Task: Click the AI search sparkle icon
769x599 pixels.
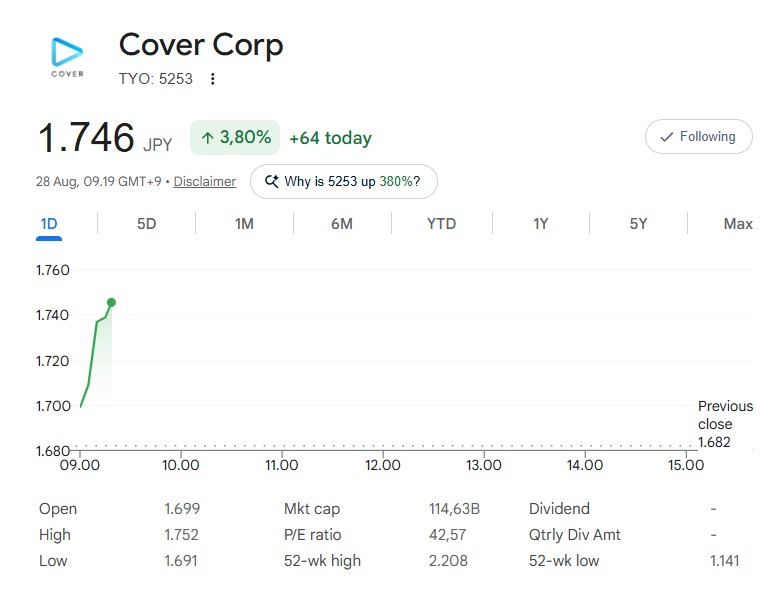Action: (272, 182)
